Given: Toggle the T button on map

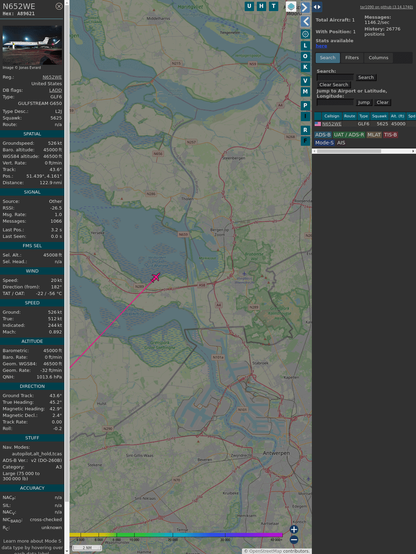Looking at the screenshot, I should 273,6.
